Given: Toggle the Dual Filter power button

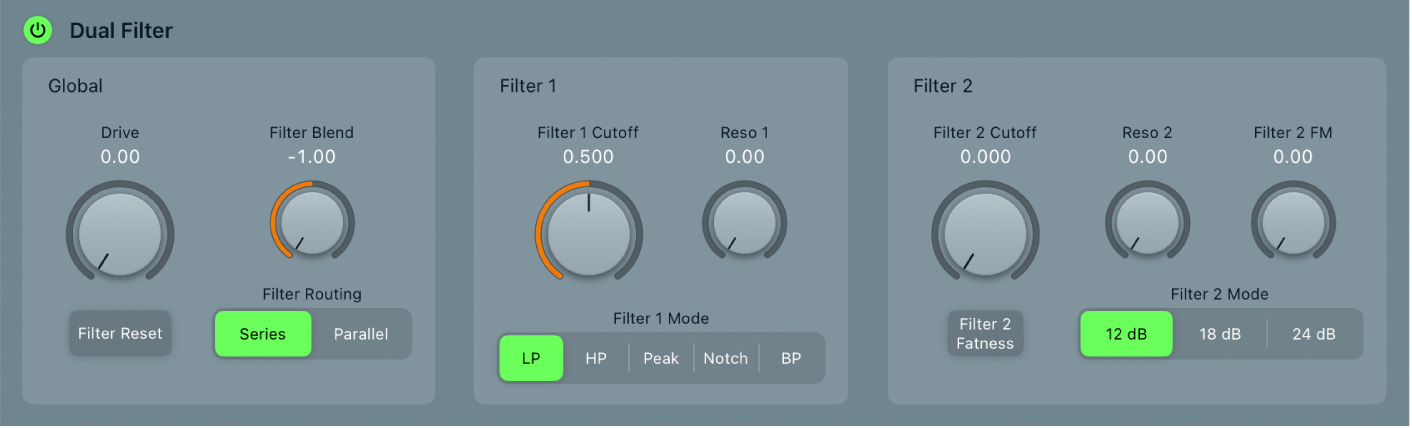Looking at the screenshot, I should point(38,31).
